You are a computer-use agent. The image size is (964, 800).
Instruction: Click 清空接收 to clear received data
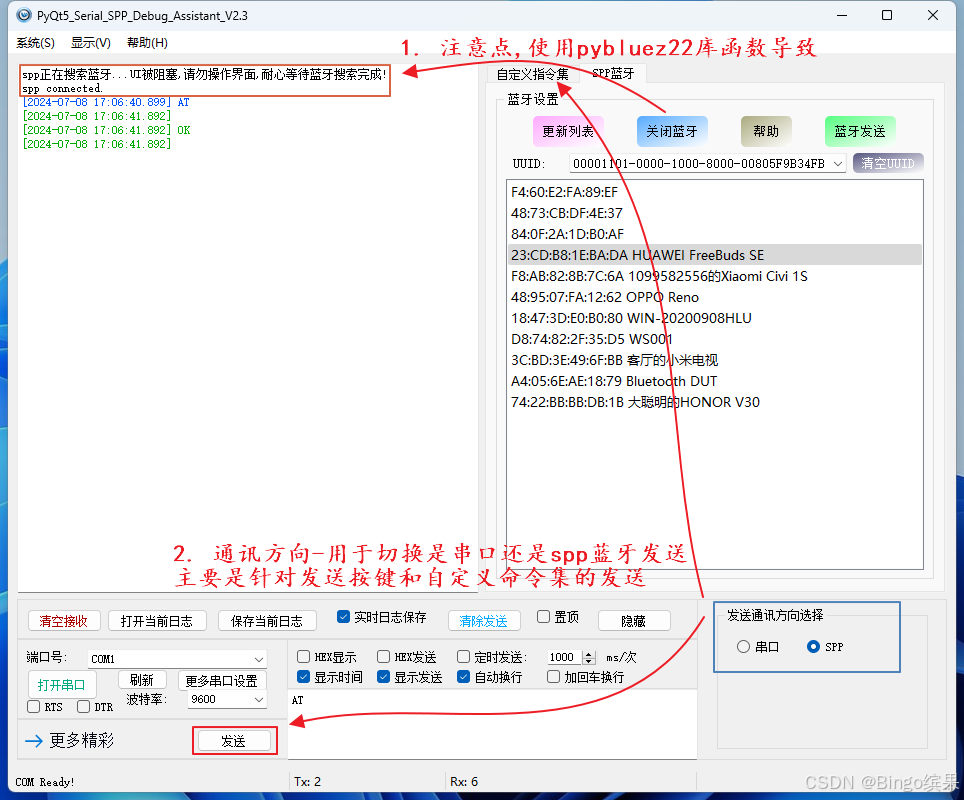pos(64,620)
